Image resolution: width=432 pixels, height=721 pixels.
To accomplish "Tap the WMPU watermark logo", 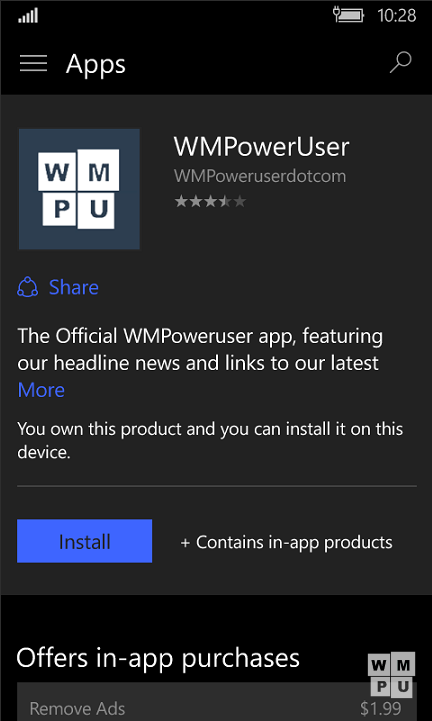I will click(392, 675).
